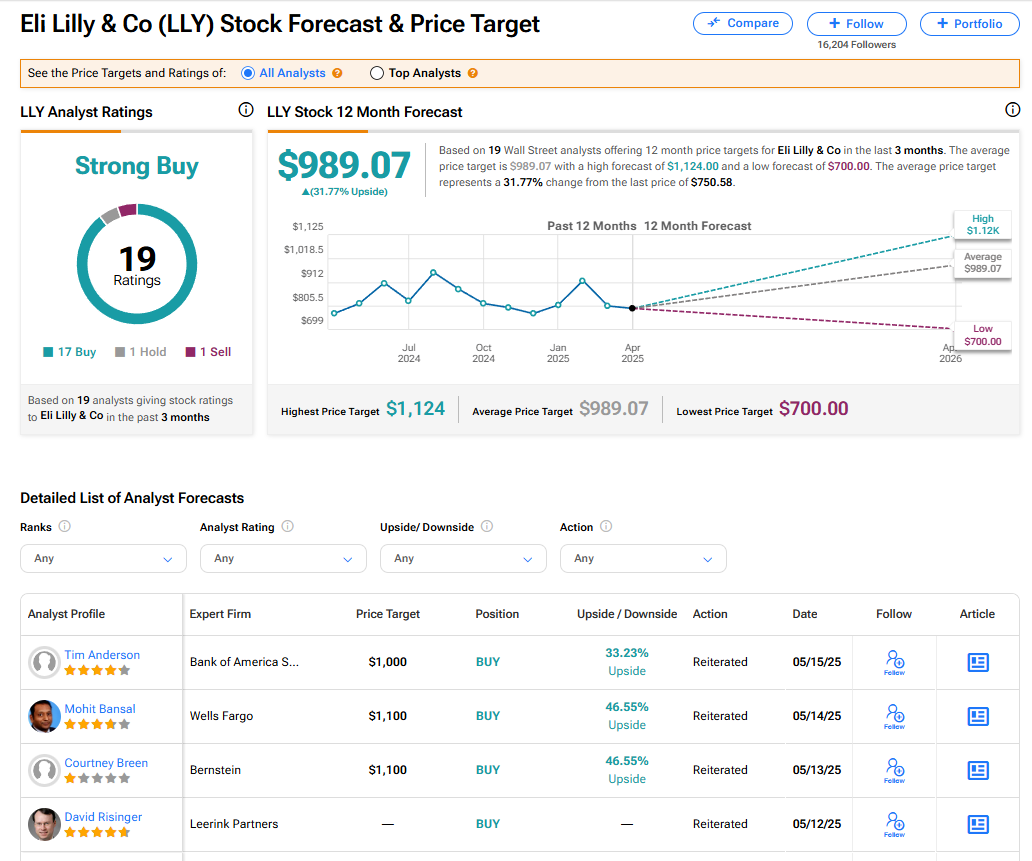This screenshot has width=1032, height=861.
Task: Open David Risinger's analyst profile
Action: (103, 817)
